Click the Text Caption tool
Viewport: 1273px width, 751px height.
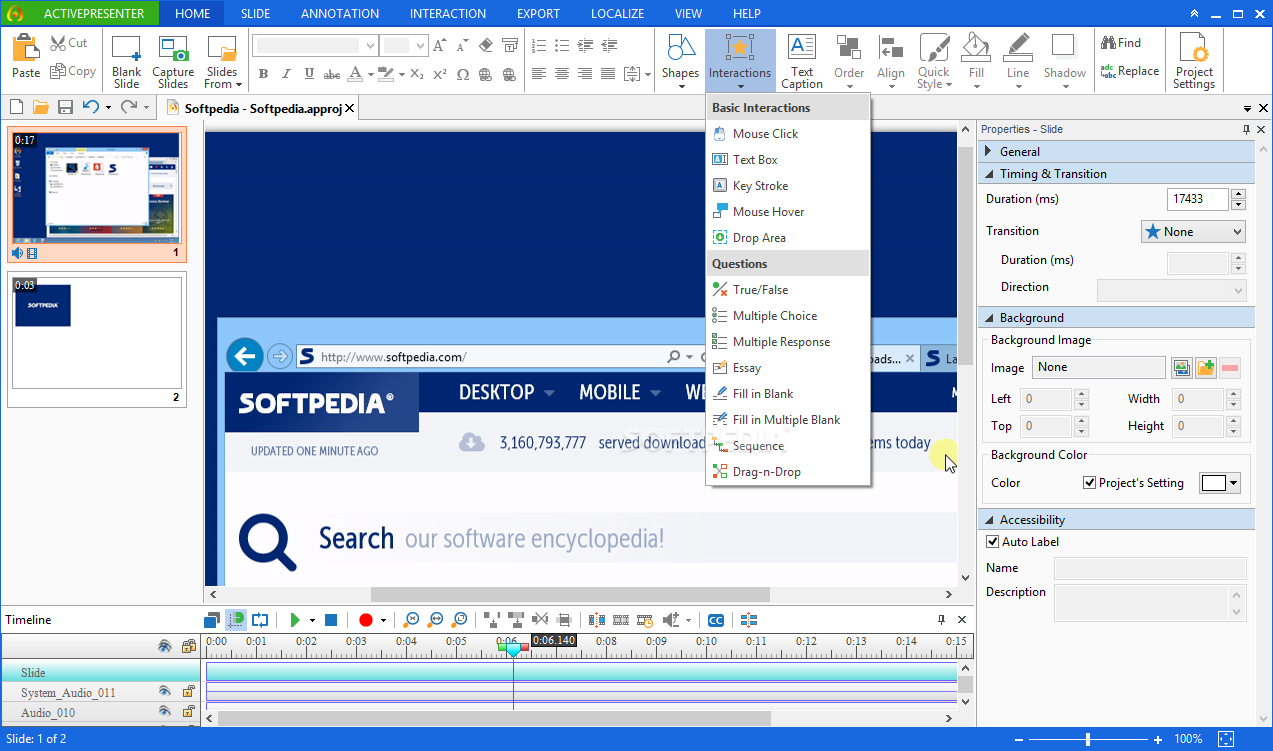pyautogui.click(x=802, y=62)
